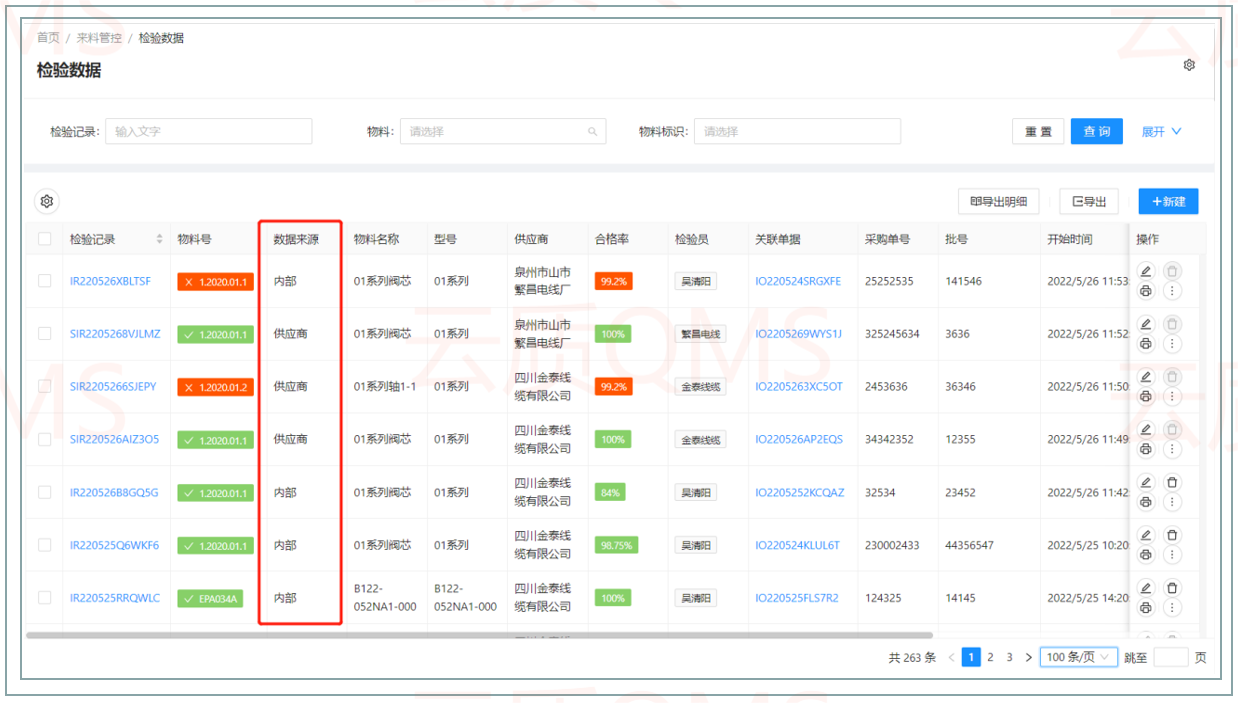Select checkbox for row IR220526XBLTSF
Screen dimensions: 1238x703
[45, 281]
